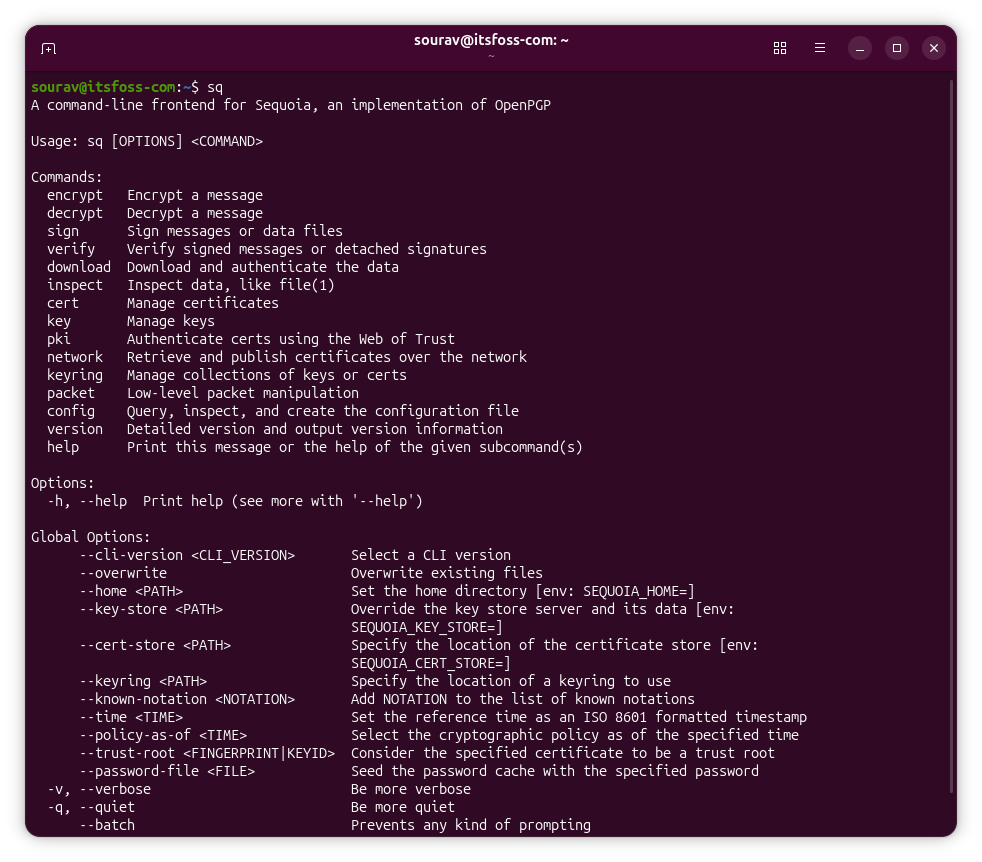Click the 'verify' command name
The width and height of the screenshot is (982, 862).
click(x=71, y=249)
